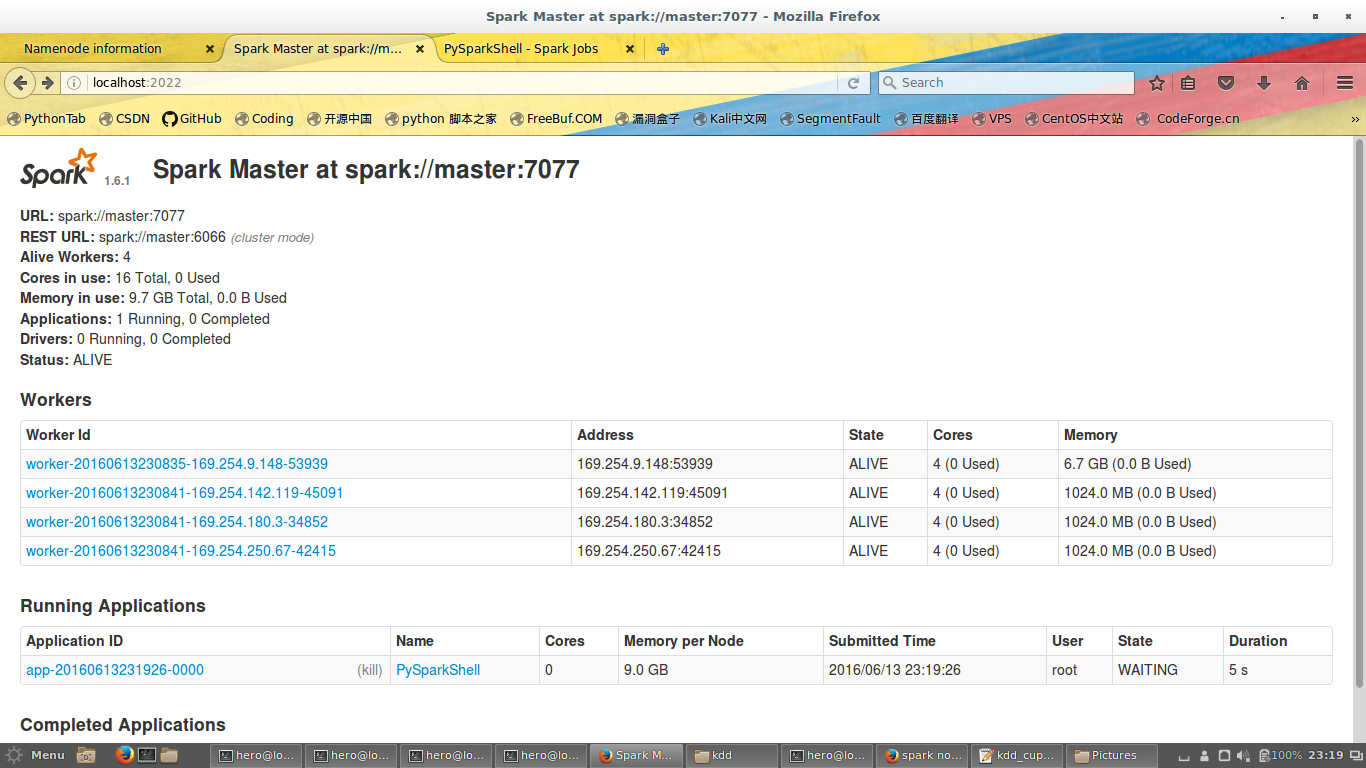Click the Firefox Search box
Image resolution: width=1366 pixels, height=768 pixels.
(x=1006, y=83)
